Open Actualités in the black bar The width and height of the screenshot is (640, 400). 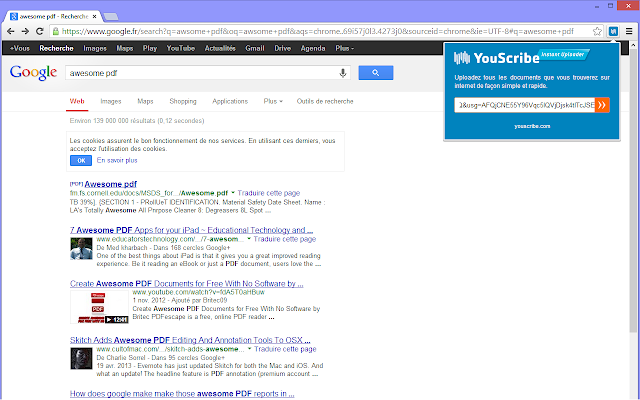tap(220, 48)
